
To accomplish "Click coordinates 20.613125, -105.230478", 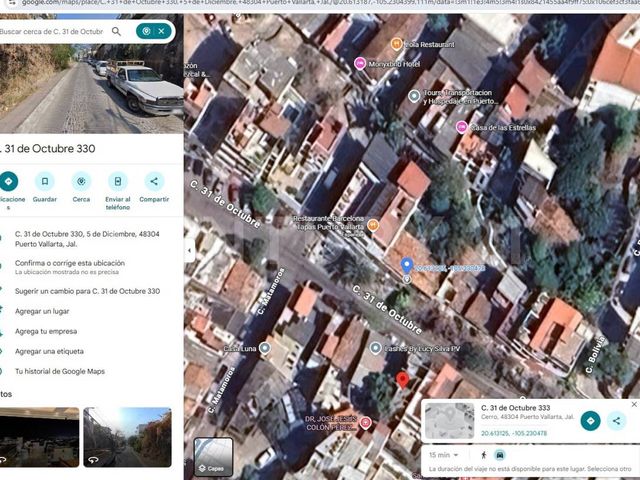I will click(513, 433).
